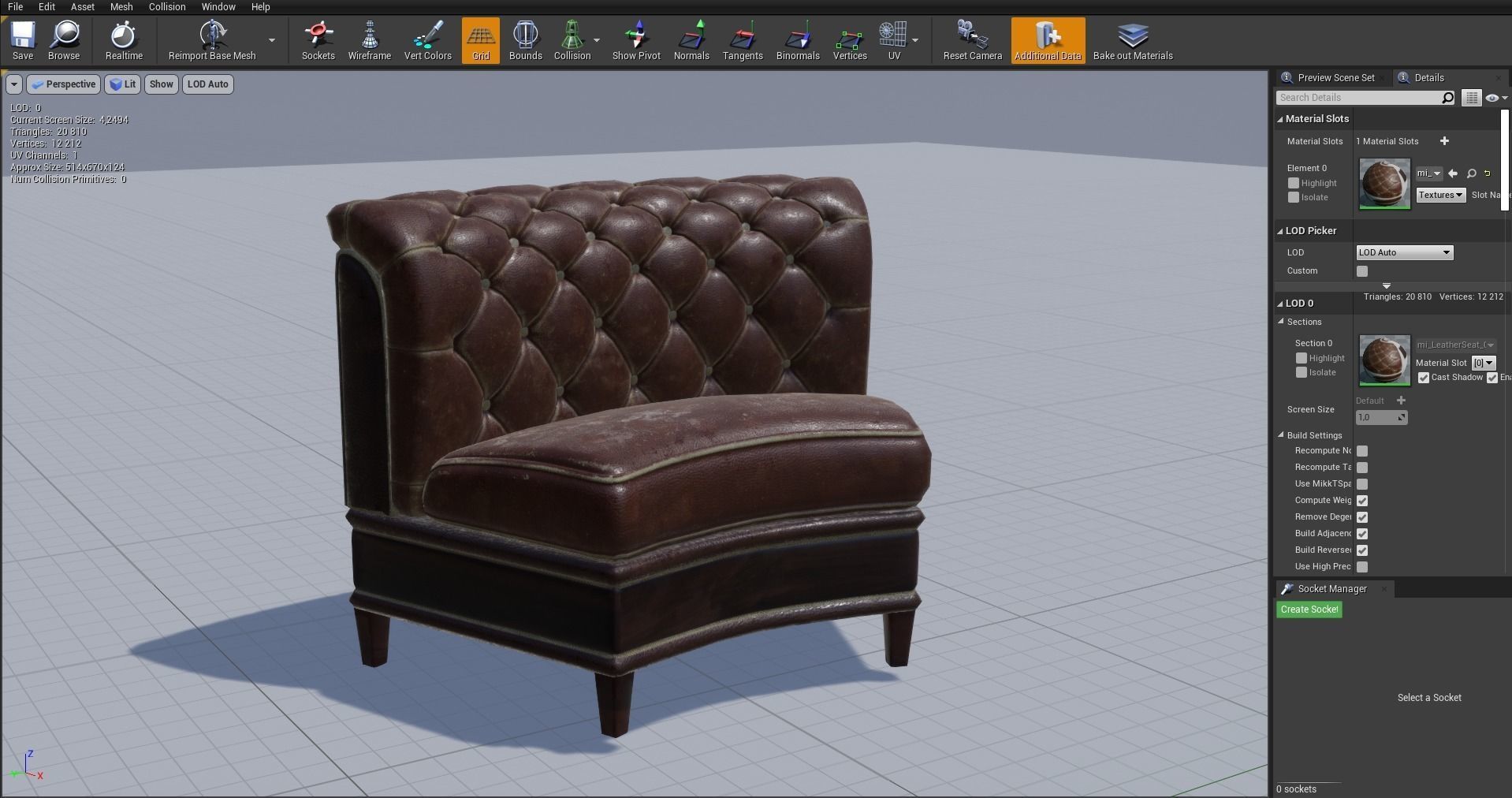Screen dimensions: 1512x798
Task: Use selected asset arrow for Element 0
Action: click(x=1453, y=173)
